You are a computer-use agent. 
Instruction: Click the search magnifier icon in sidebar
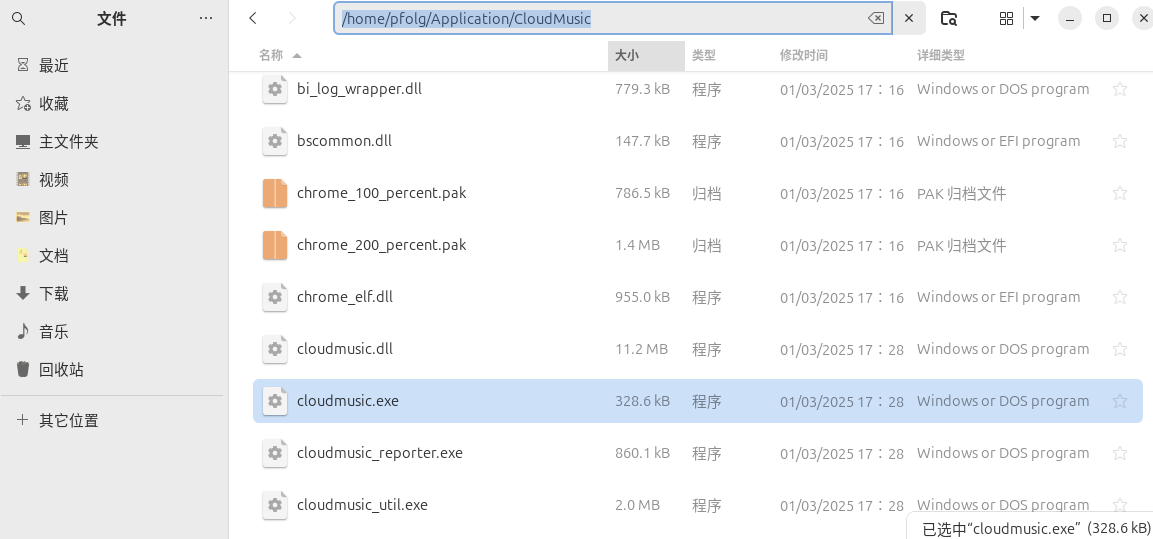click(18, 18)
